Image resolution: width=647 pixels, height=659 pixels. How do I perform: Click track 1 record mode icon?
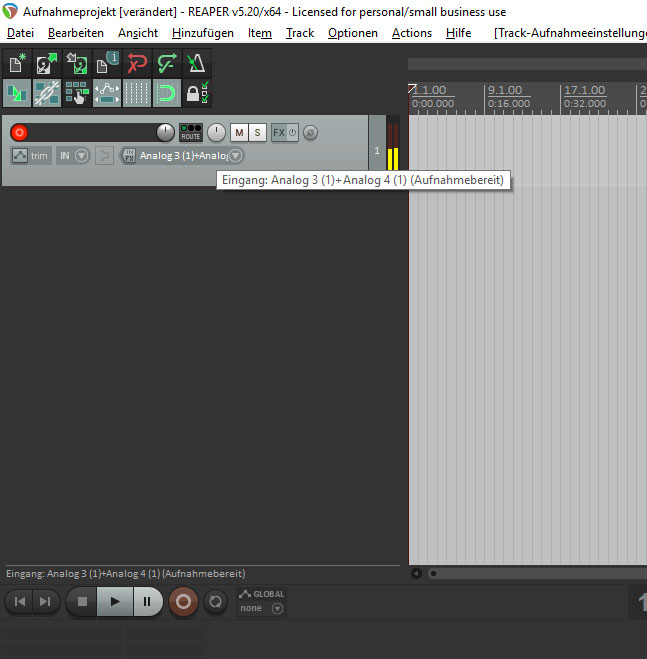[x=104, y=156]
